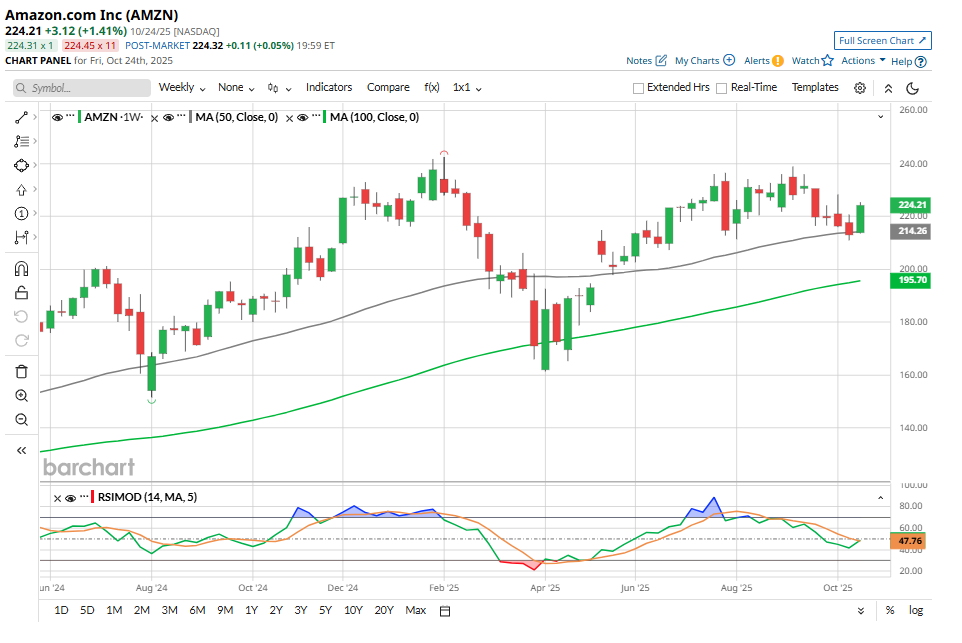
Task: Click the AMZN series green color marker
Action: click(x=80, y=117)
